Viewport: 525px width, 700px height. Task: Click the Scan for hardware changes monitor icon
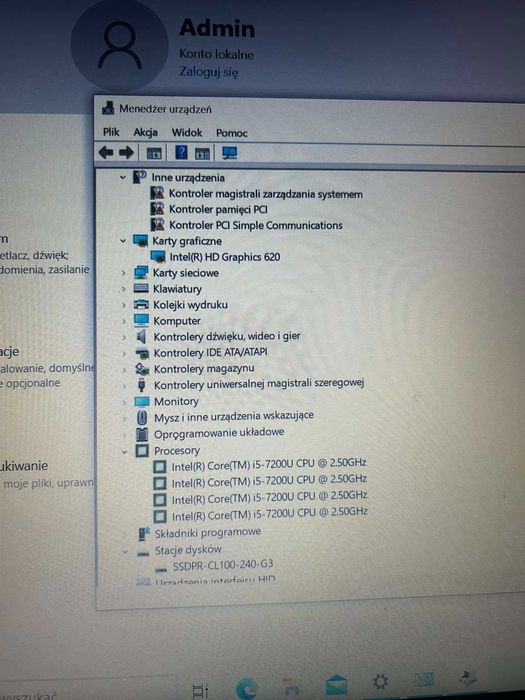(229, 153)
